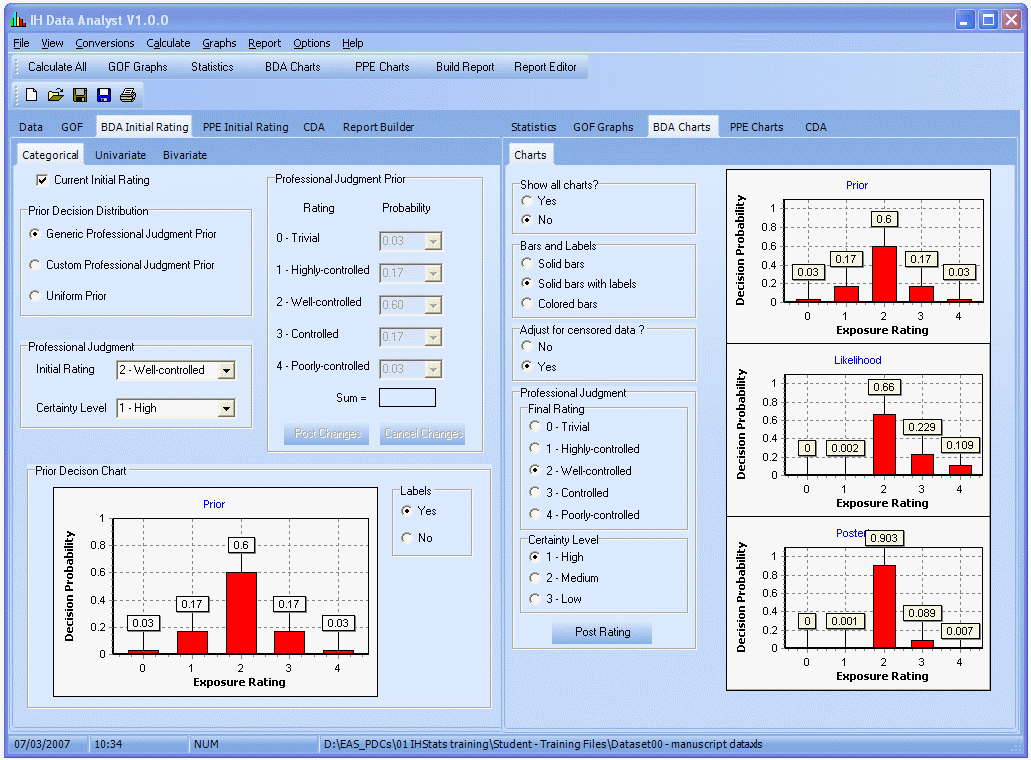Image resolution: width=1031 pixels, height=760 pixels.
Task: Open a file with the folder icon
Action: click(55, 95)
